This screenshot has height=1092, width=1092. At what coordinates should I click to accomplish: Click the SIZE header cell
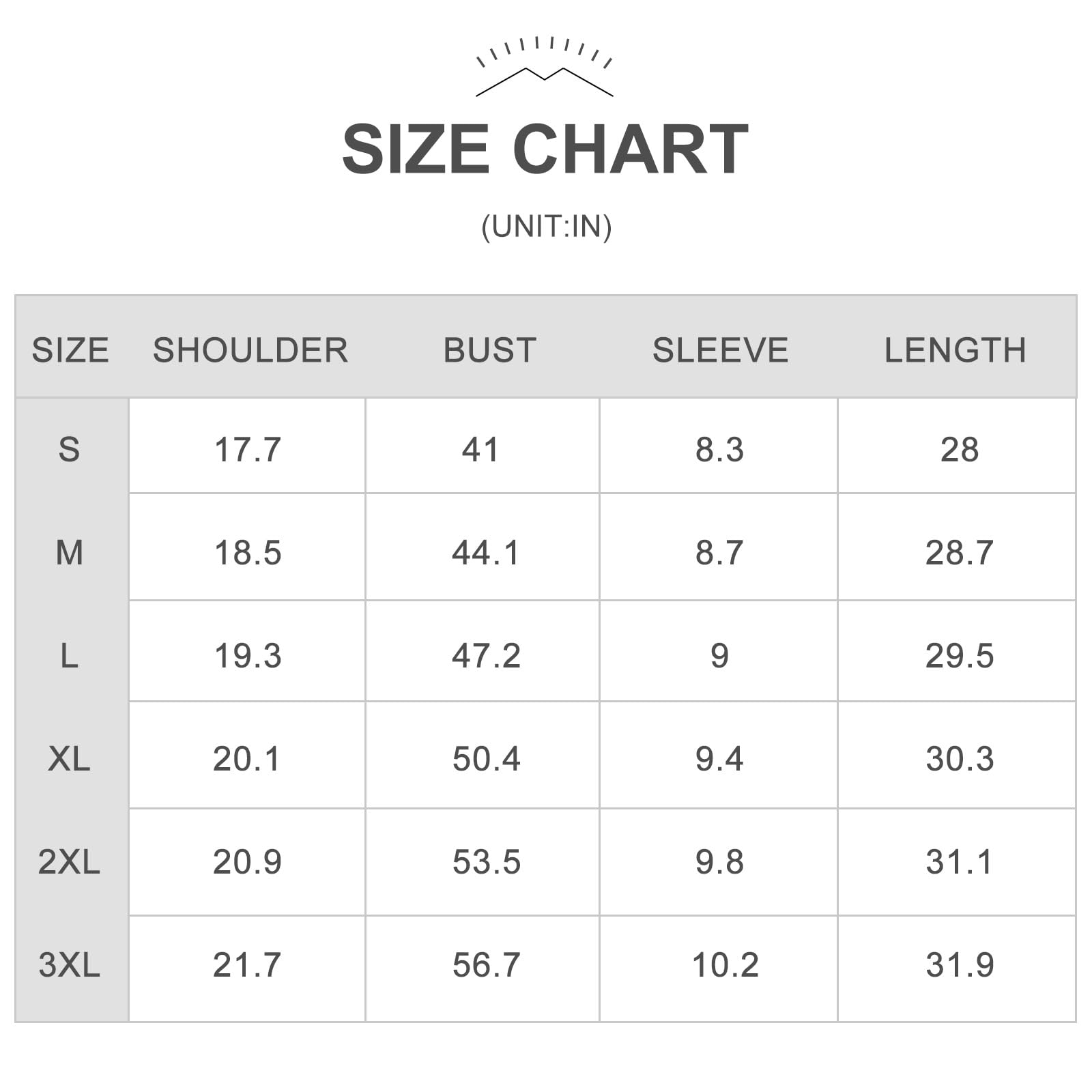[x=70, y=350]
